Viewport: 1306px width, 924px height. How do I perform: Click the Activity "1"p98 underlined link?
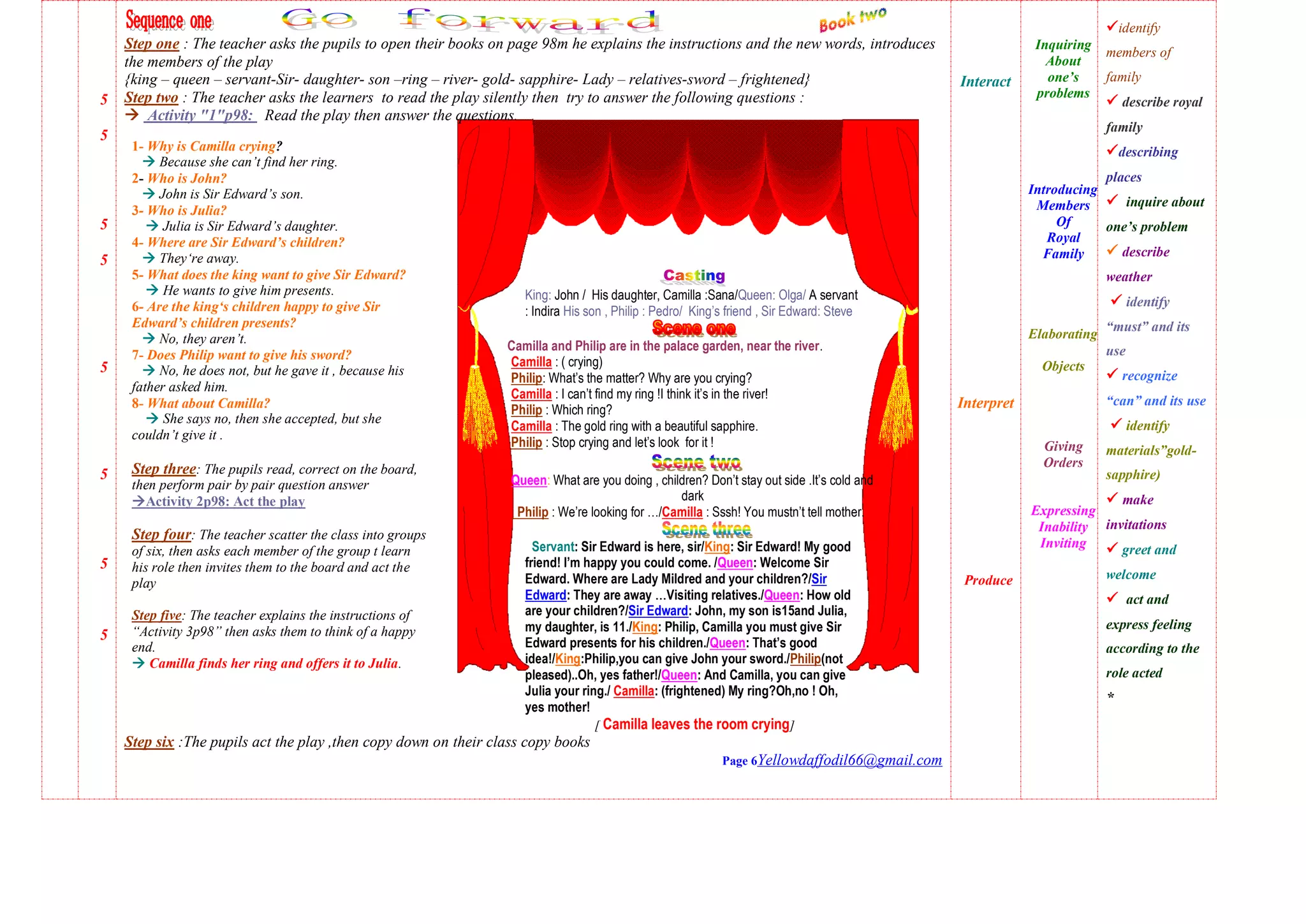click(x=200, y=115)
